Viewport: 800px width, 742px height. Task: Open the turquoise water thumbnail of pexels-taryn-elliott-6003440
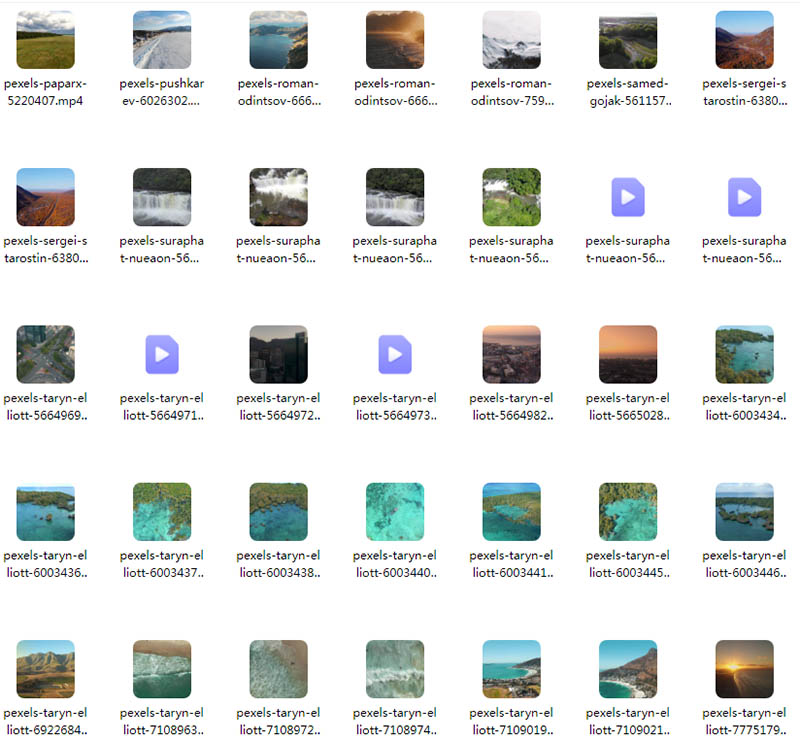(x=395, y=512)
